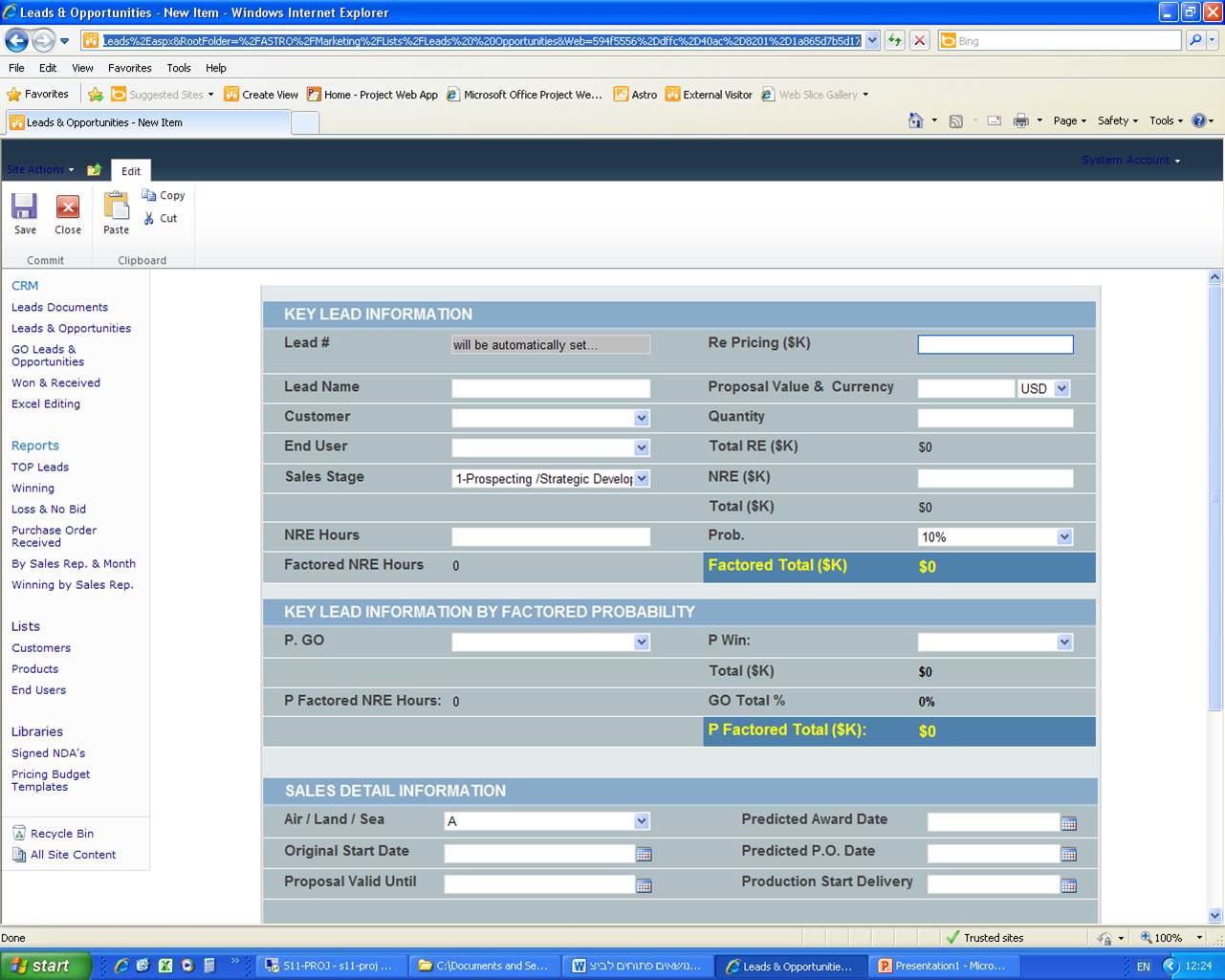Open the Leads Documents link

(x=59, y=307)
